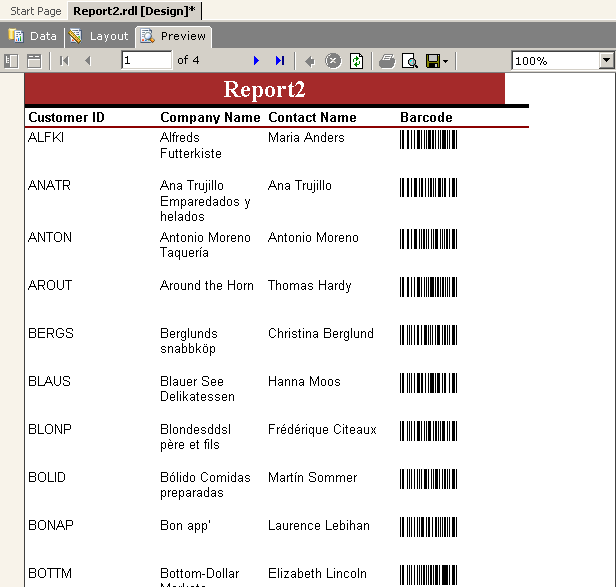
Task: Click contact name Martín Sommer
Action: click(x=312, y=477)
